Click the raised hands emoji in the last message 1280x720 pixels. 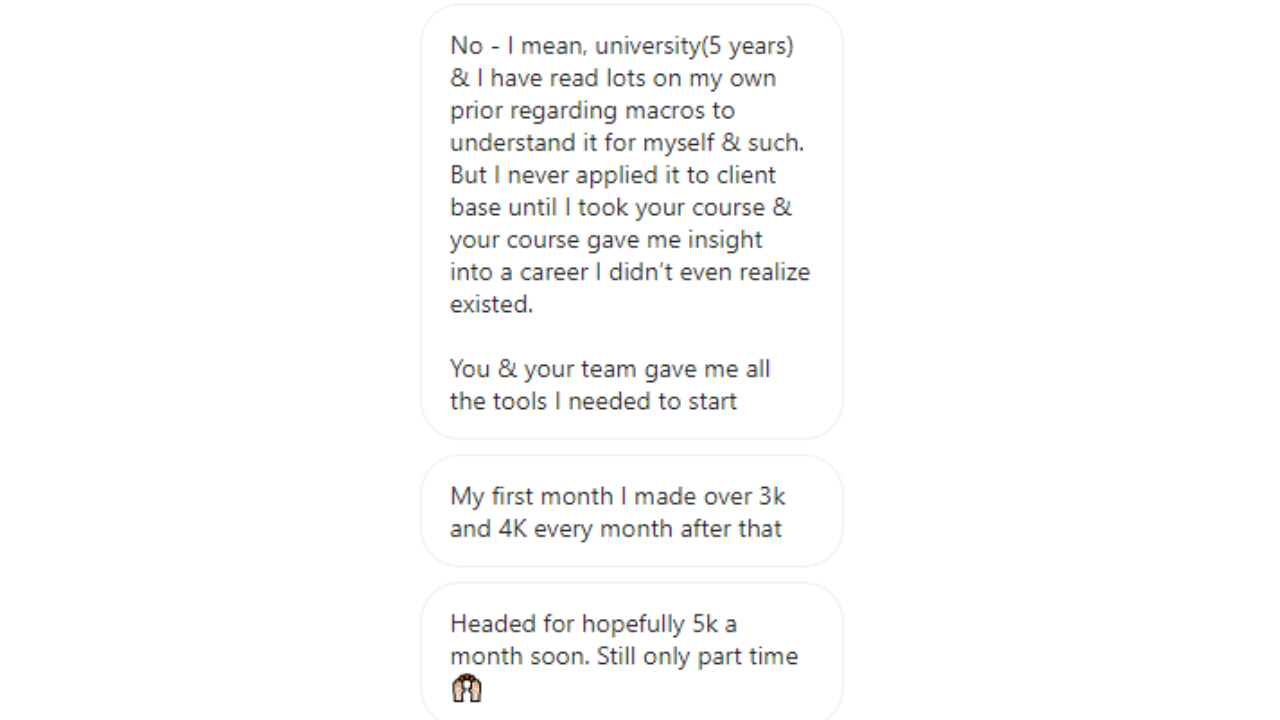click(466, 688)
